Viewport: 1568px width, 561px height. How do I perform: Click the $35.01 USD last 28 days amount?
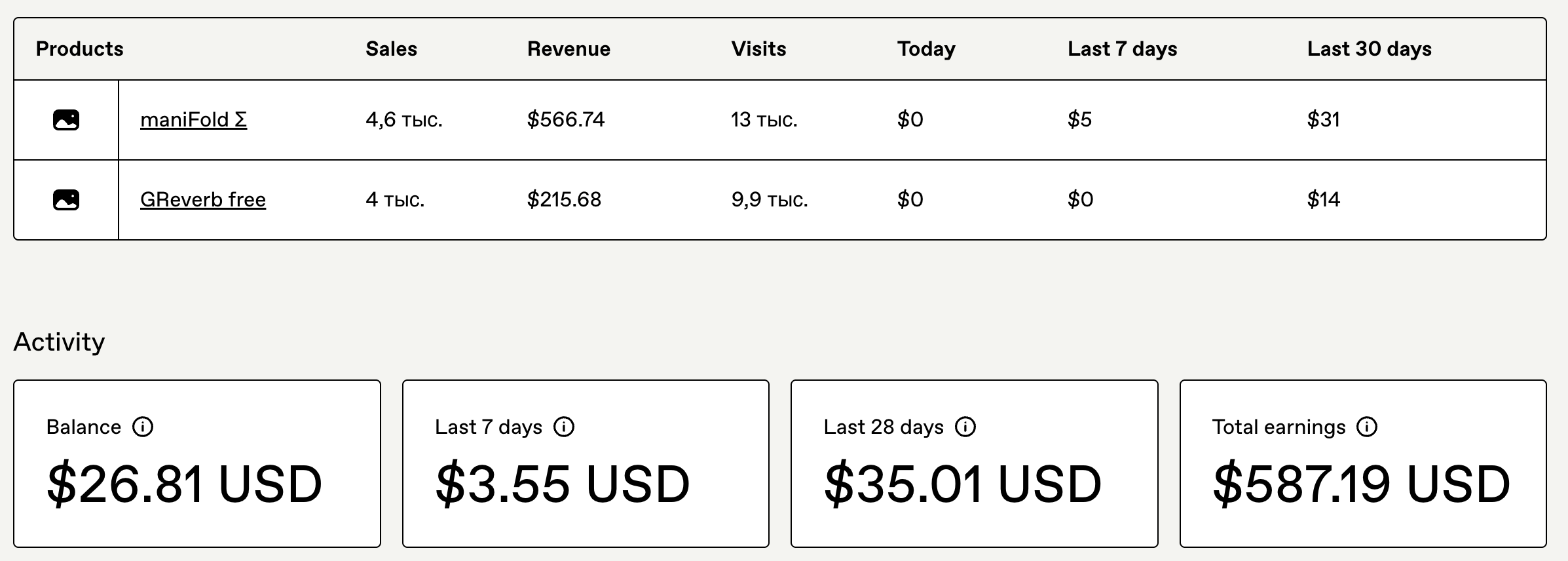tap(962, 484)
